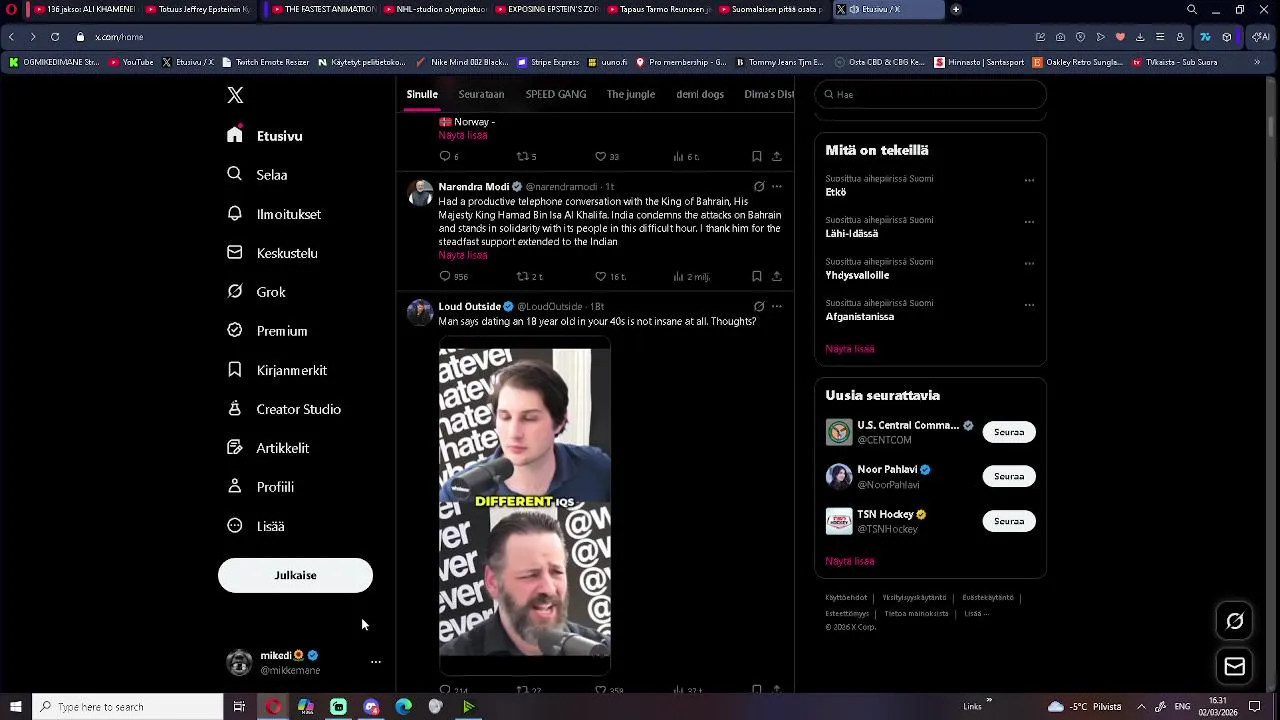This screenshot has height=720, width=1280.
Task: Open Microsoft Edge from taskbar
Action: [x=403, y=707]
